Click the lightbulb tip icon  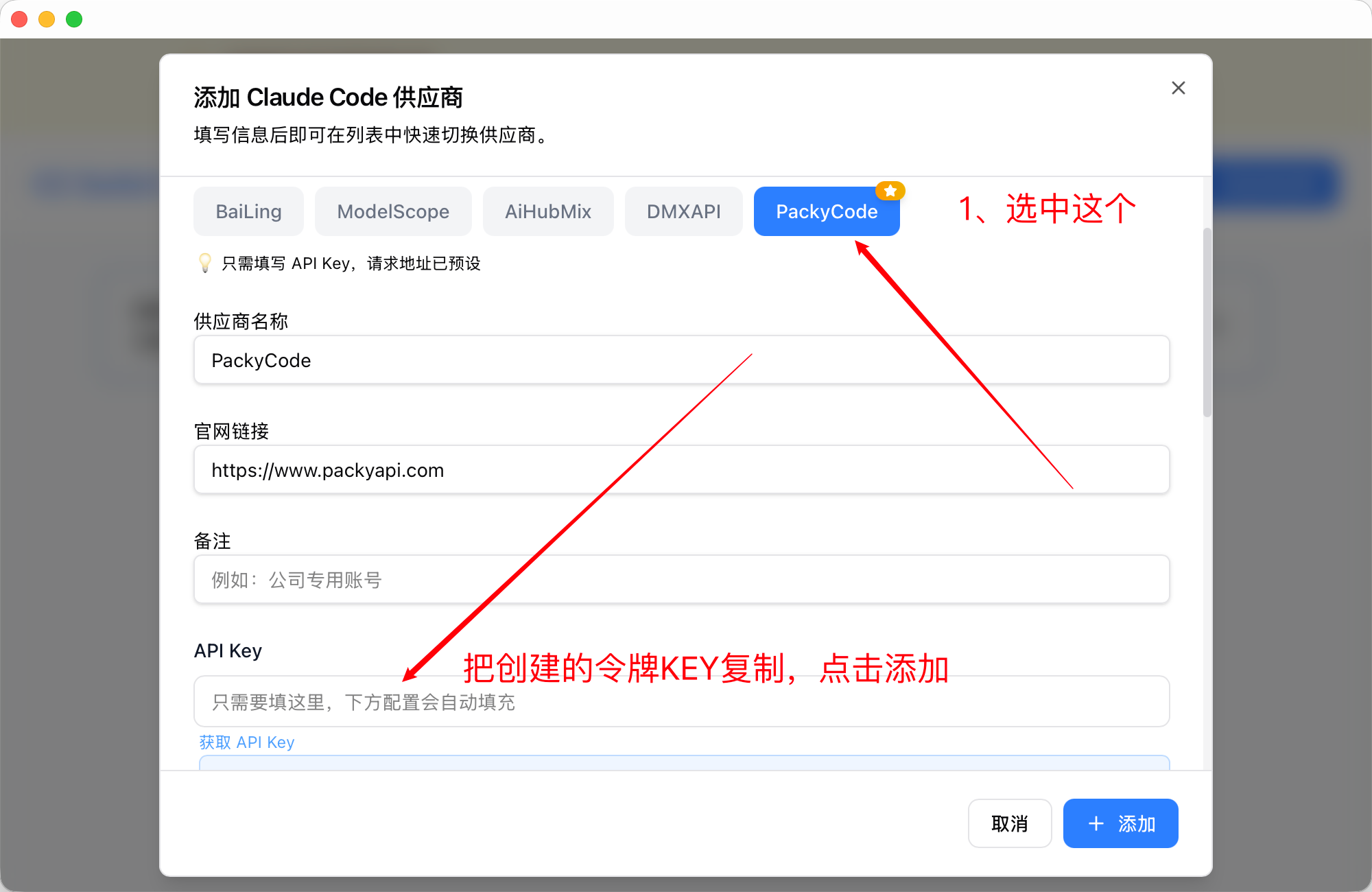point(203,263)
